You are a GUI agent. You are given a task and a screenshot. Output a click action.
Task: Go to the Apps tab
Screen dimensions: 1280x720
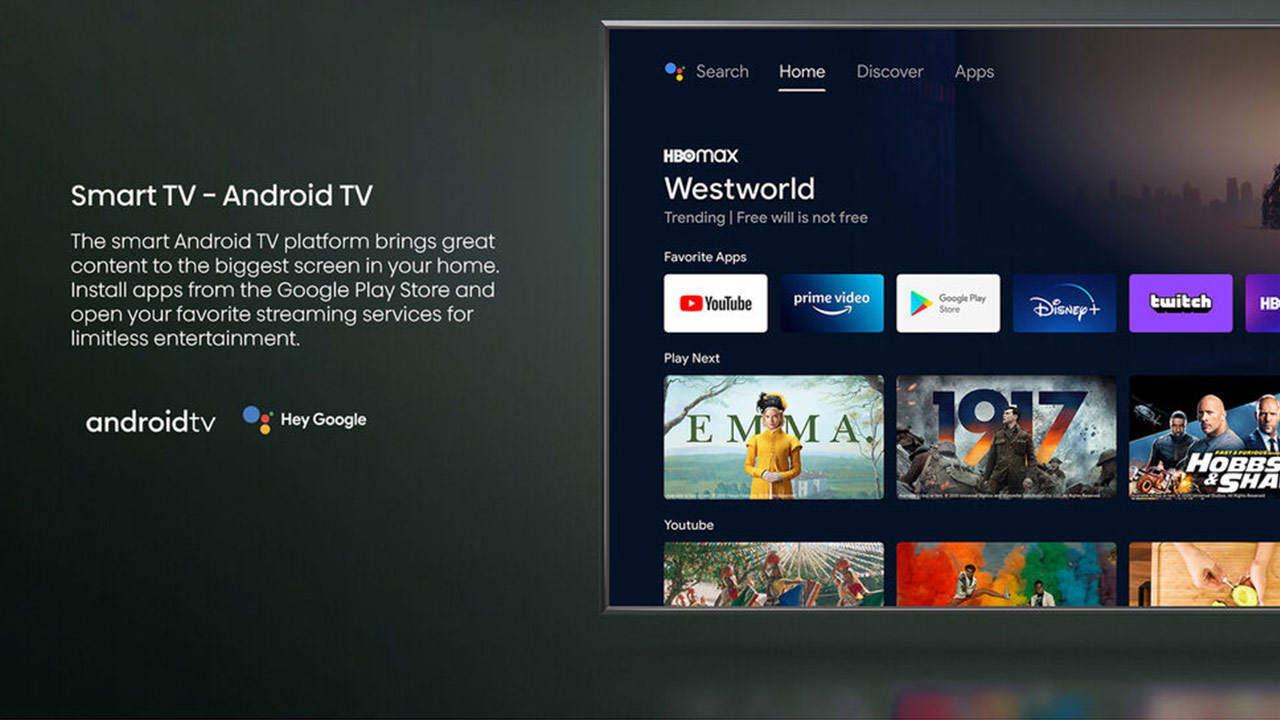973,72
